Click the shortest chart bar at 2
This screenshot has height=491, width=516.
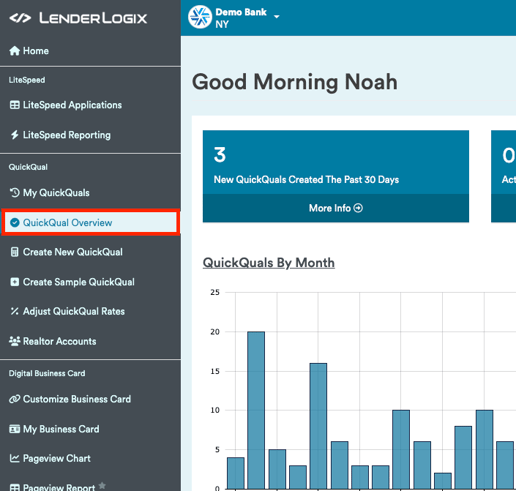443,481
